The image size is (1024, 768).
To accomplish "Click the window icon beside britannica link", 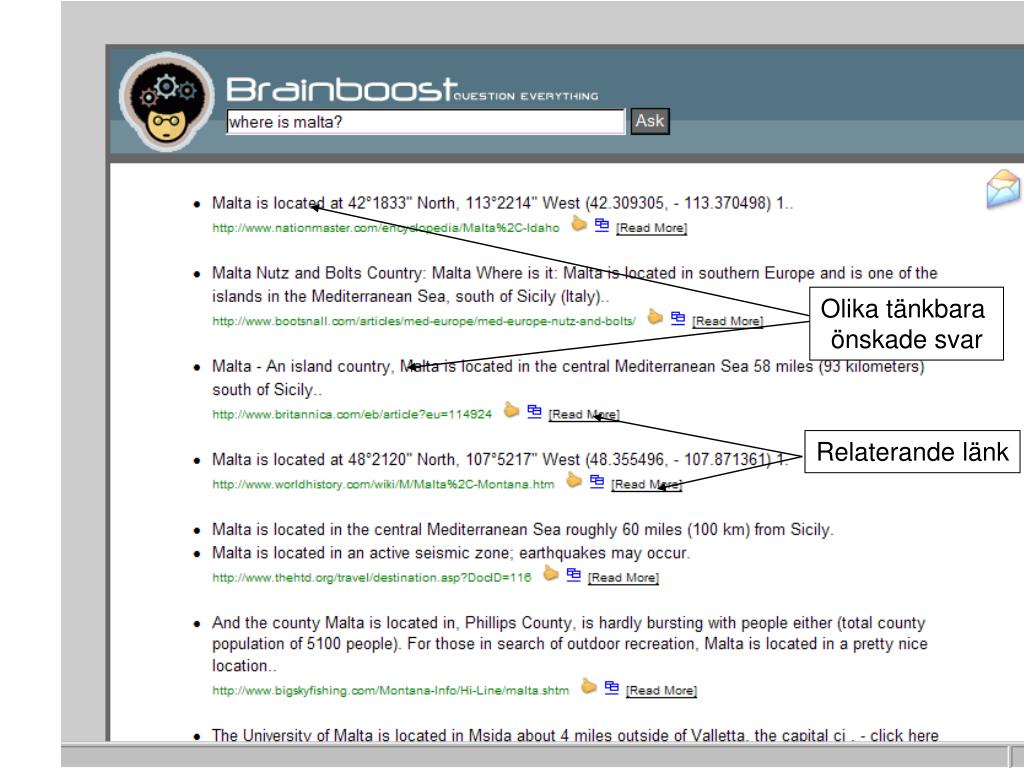I will coord(534,411).
